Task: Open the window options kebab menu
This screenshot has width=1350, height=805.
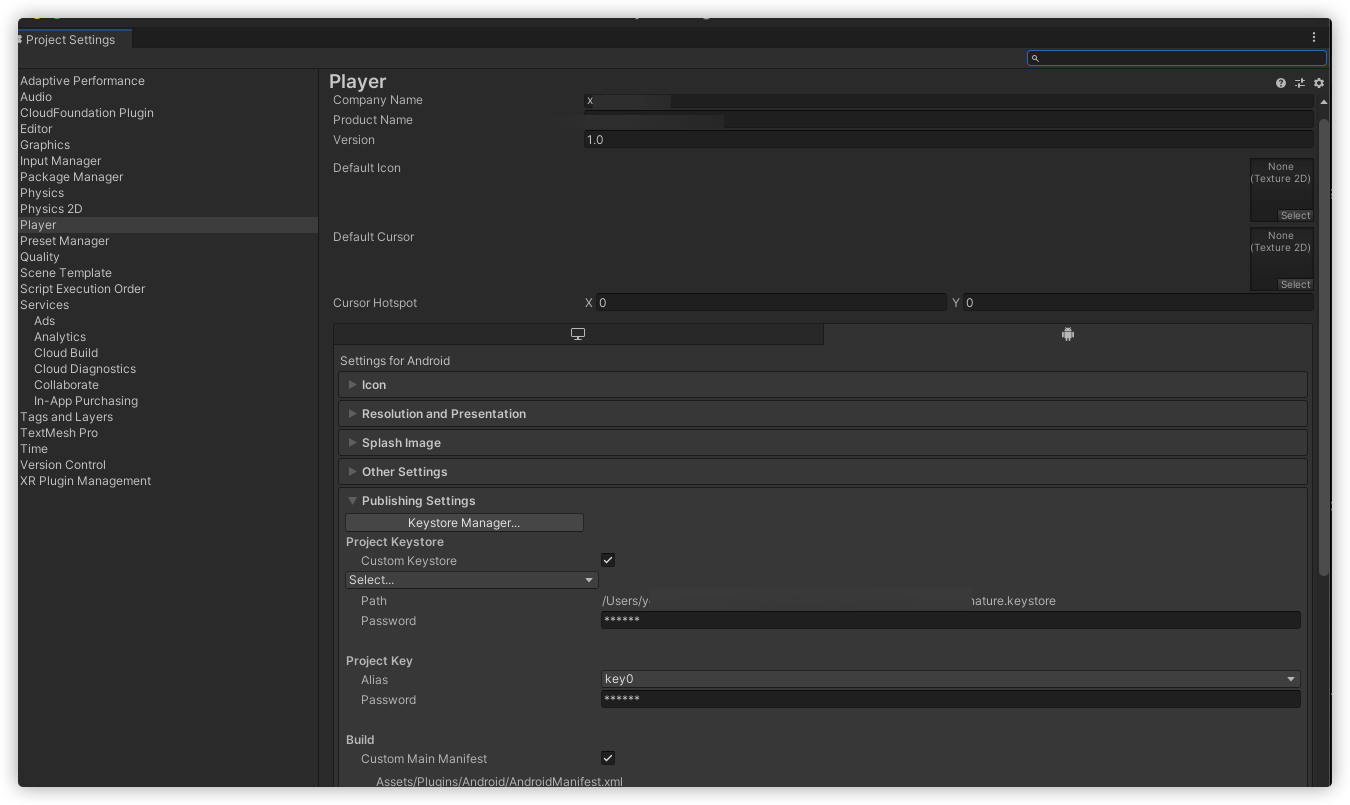Action: (1314, 36)
